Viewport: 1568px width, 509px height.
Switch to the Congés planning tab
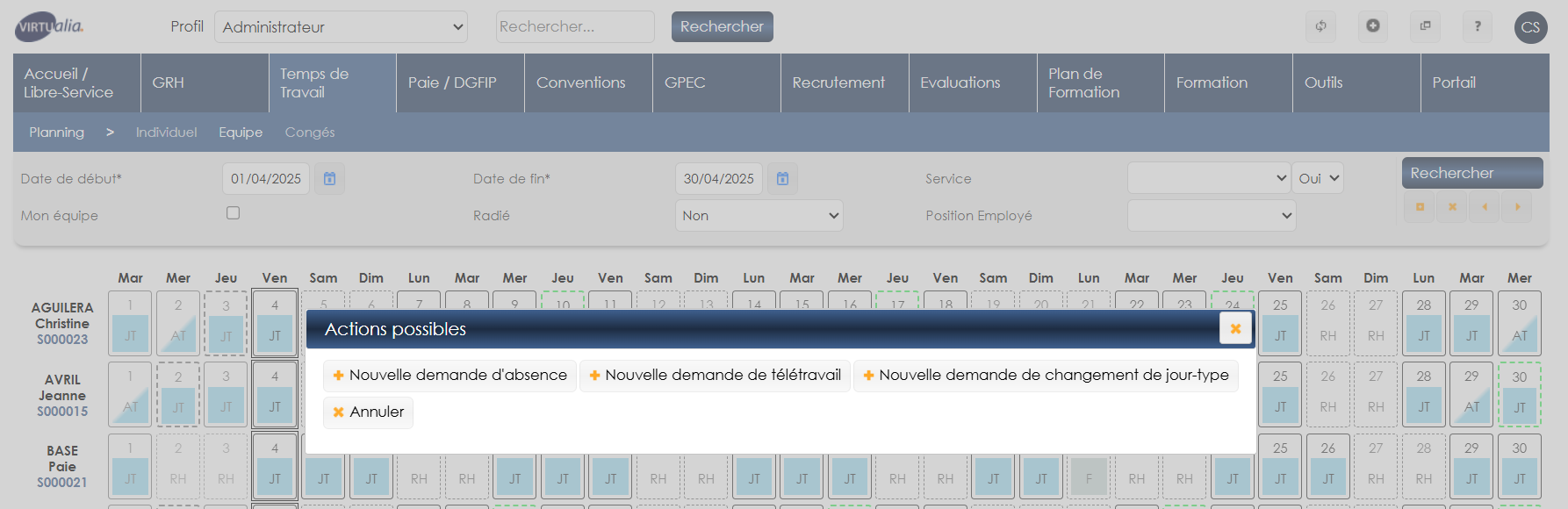click(309, 133)
